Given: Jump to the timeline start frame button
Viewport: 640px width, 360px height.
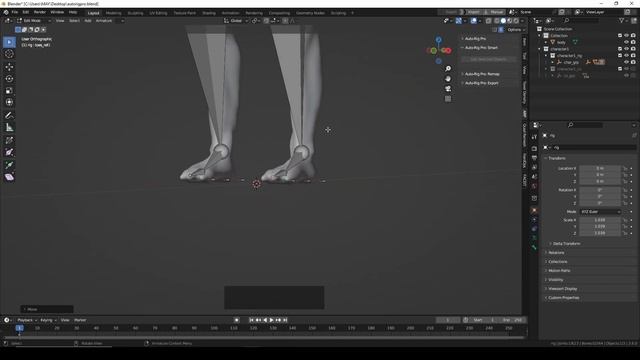Looking at the screenshot, I should 251,320.
